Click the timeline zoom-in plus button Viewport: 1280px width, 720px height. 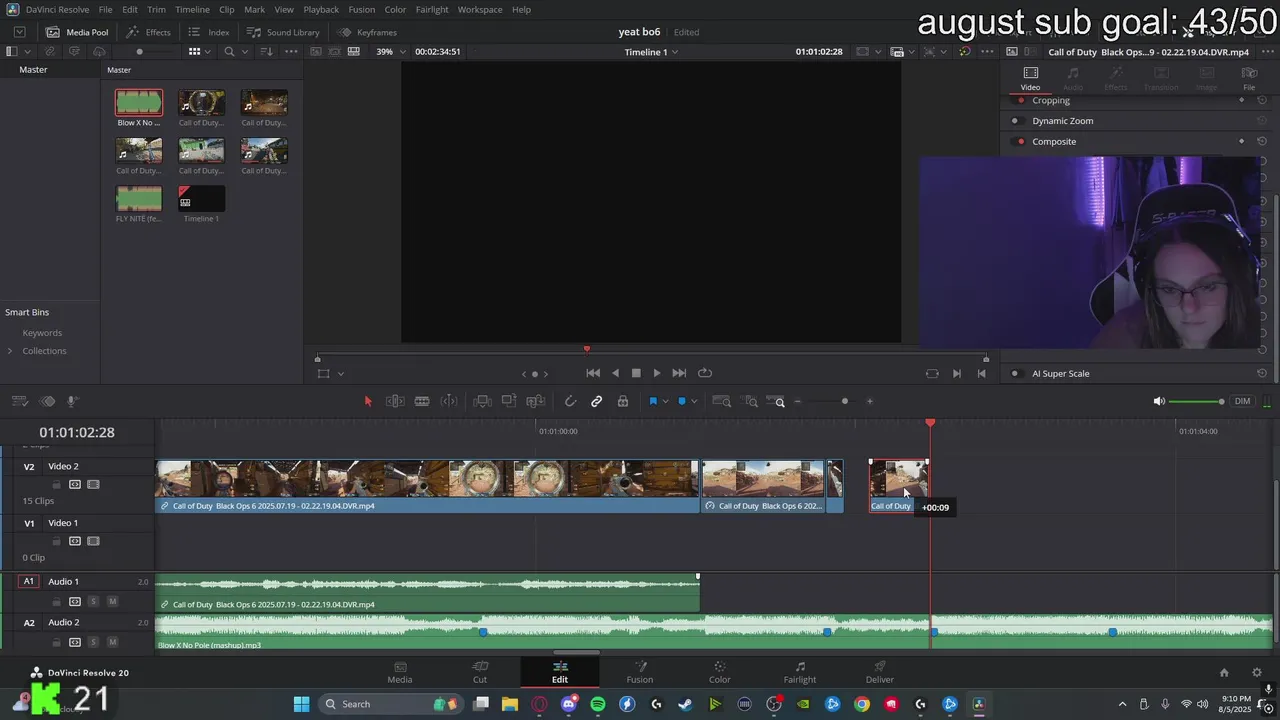(869, 402)
